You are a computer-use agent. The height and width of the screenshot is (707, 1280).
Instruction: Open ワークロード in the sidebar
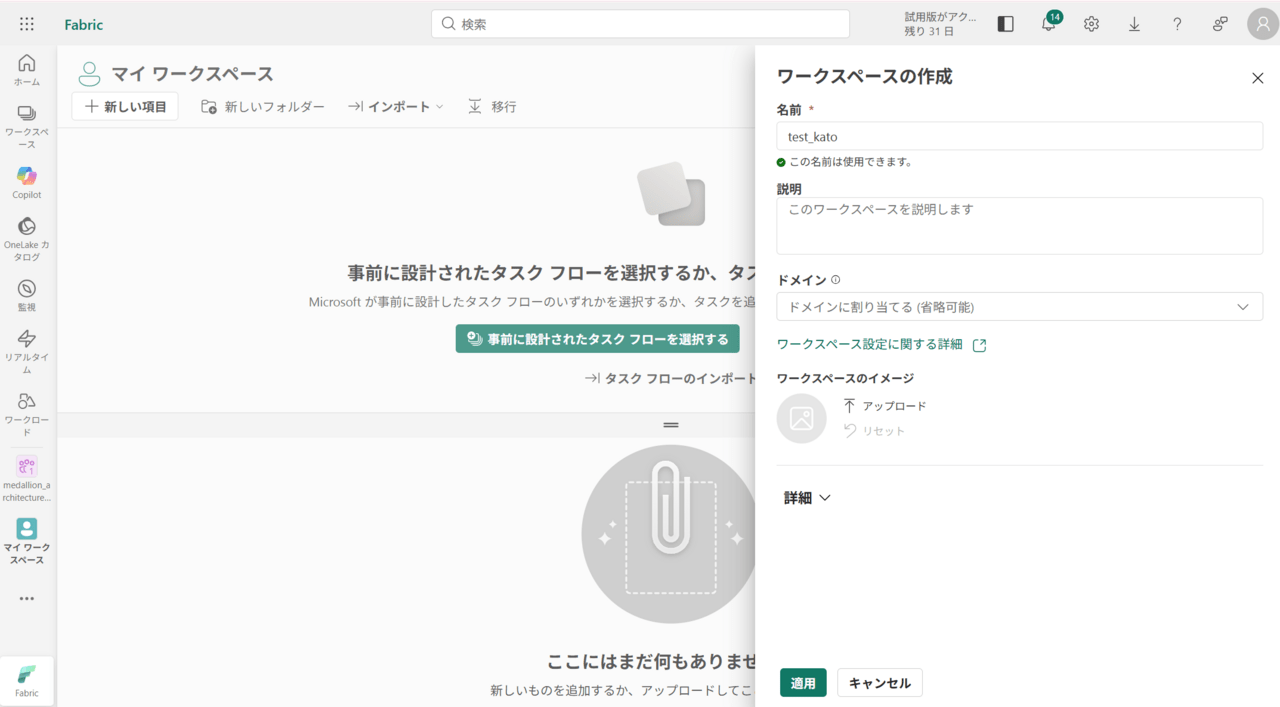tap(27, 412)
